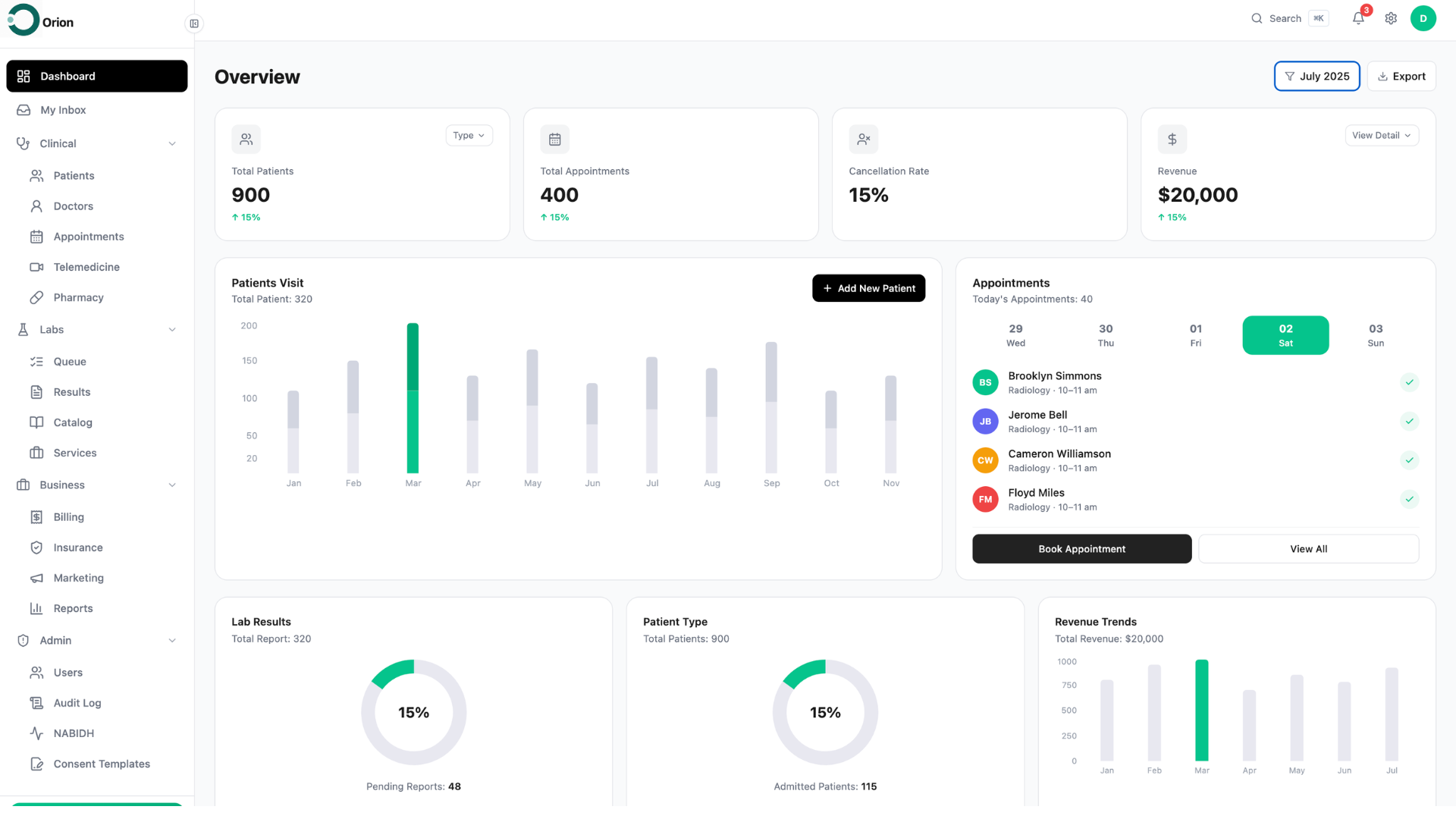The height and width of the screenshot is (819, 1456).
Task: Click the Clinical stethoscope icon
Action: click(x=24, y=143)
